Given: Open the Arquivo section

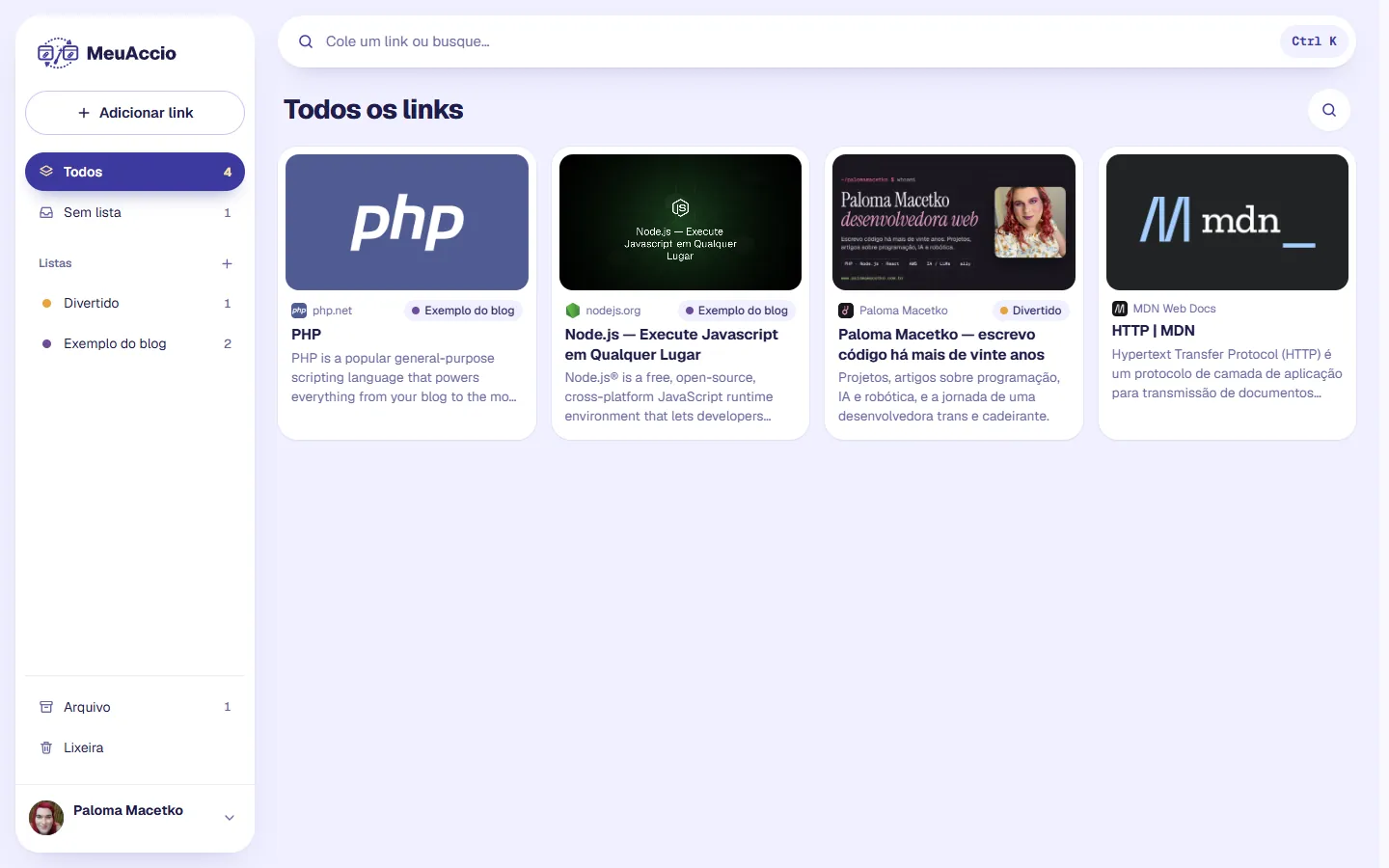Looking at the screenshot, I should pyautogui.click(x=135, y=707).
